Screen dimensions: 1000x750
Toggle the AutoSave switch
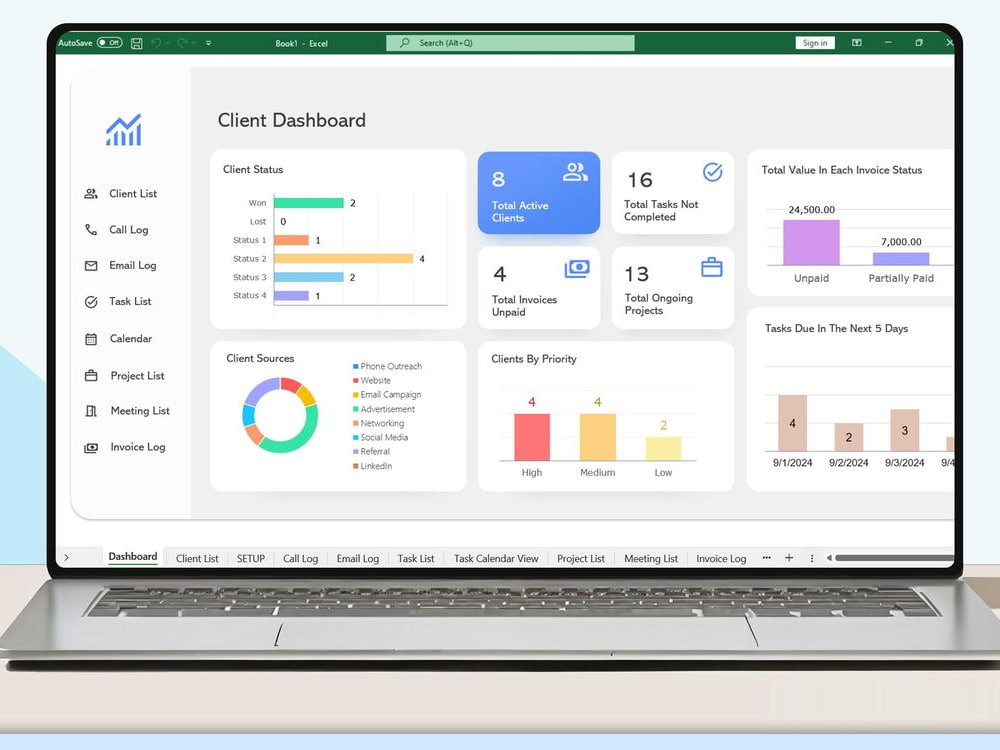[x=109, y=43]
